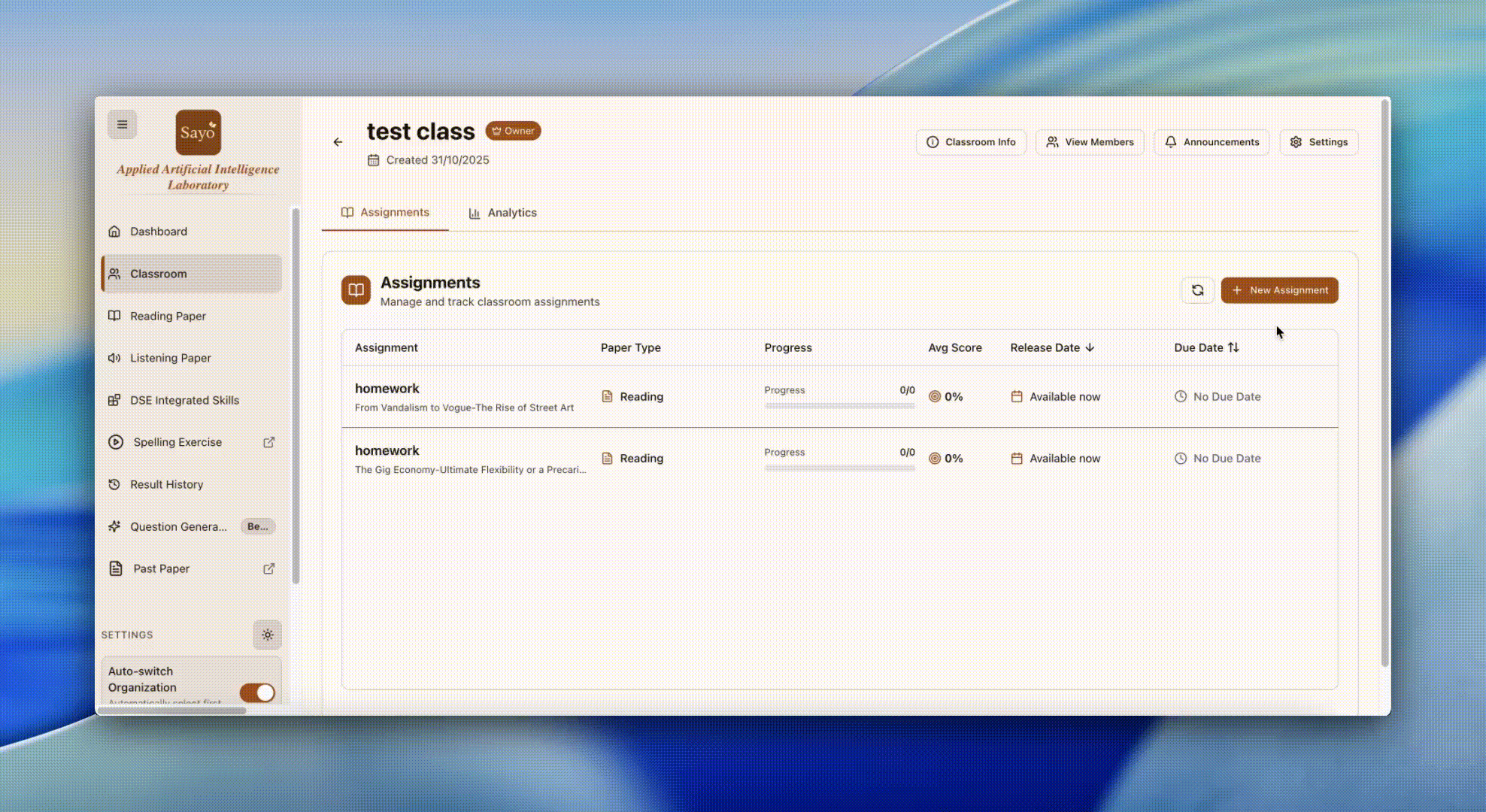
Task: Sort by Due Date column arrows
Action: [x=1233, y=347]
